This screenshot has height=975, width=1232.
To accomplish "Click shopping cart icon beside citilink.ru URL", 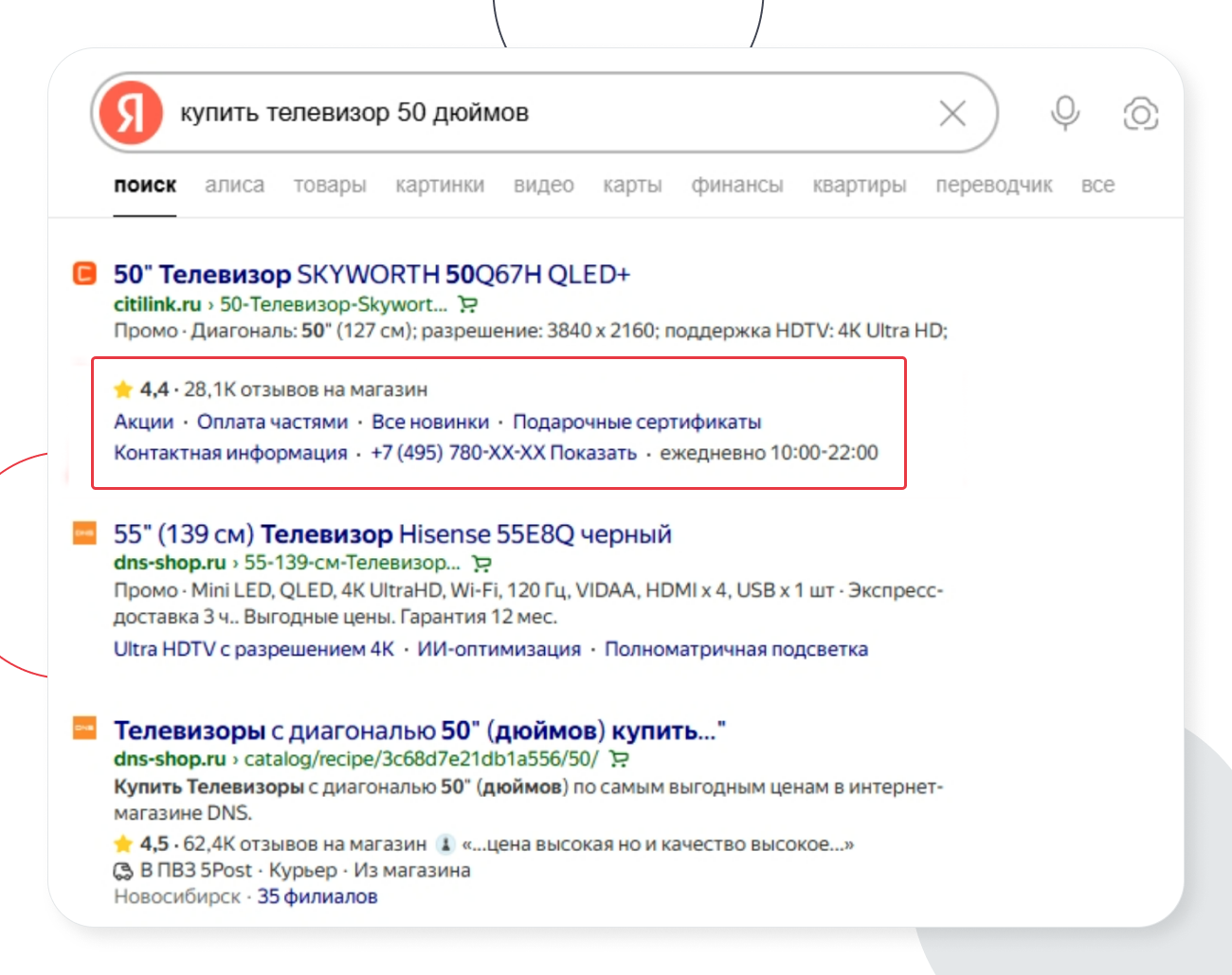I will point(467,304).
